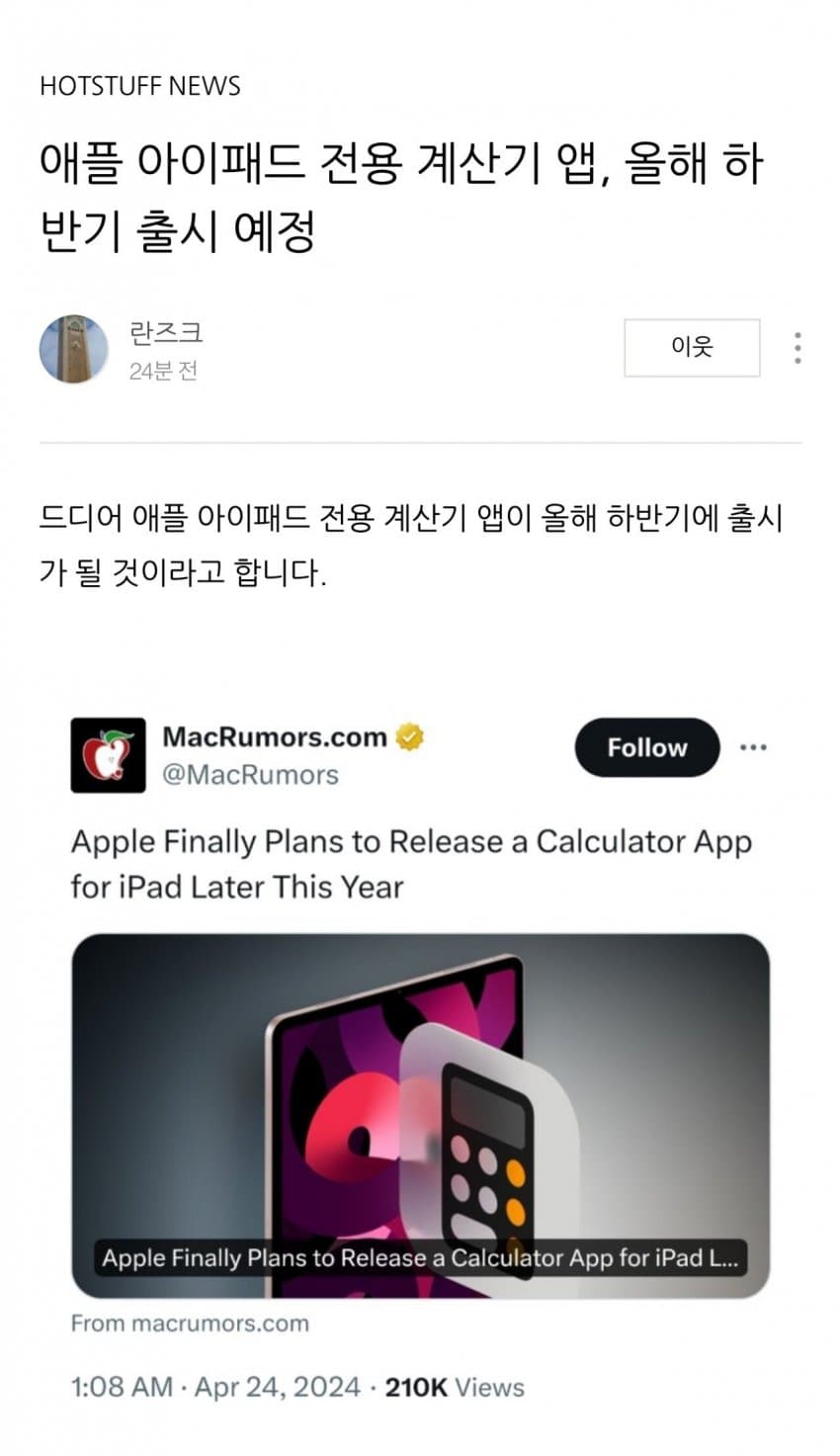Click the gold verified badge beside MacRumors.com
The image size is (840, 1456).
click(410, 737)
